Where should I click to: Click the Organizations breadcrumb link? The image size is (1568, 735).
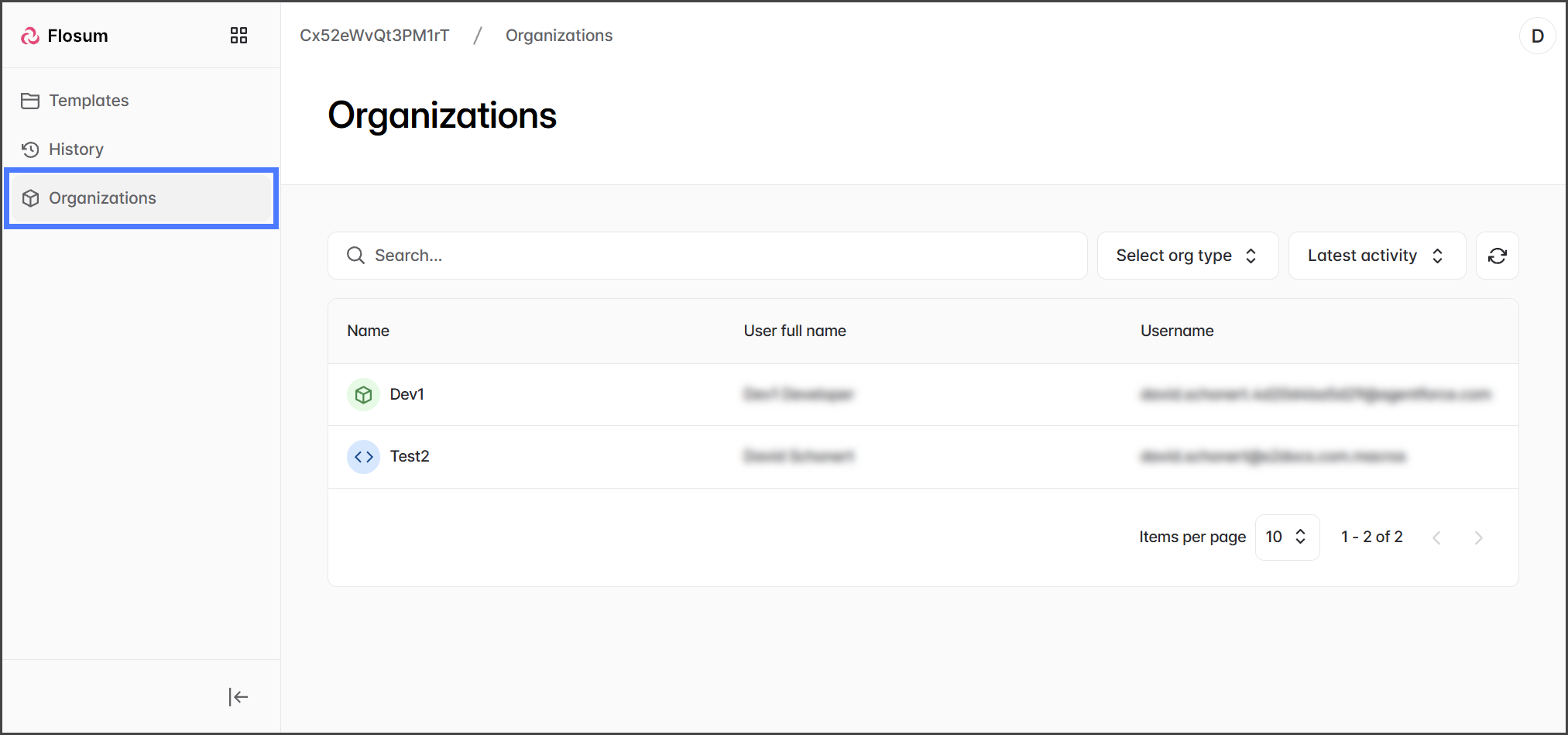point(558,36)
